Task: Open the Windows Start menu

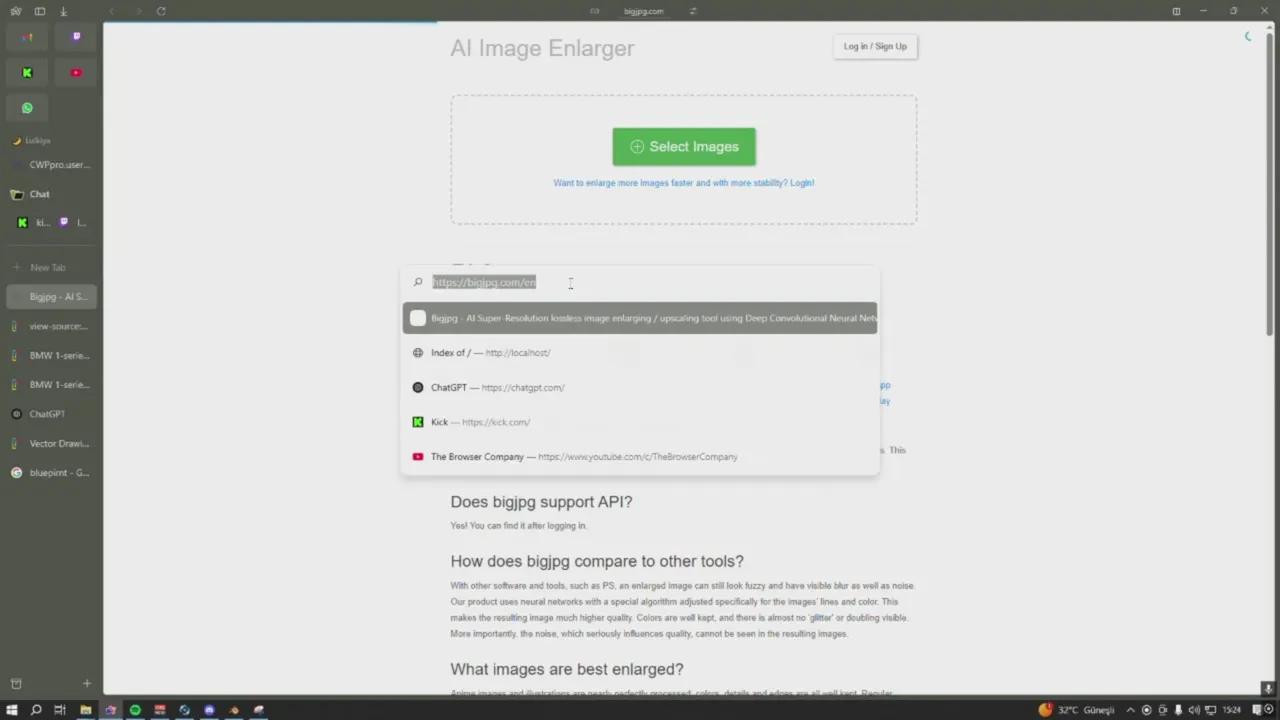Action: click(x=12, y=710)
